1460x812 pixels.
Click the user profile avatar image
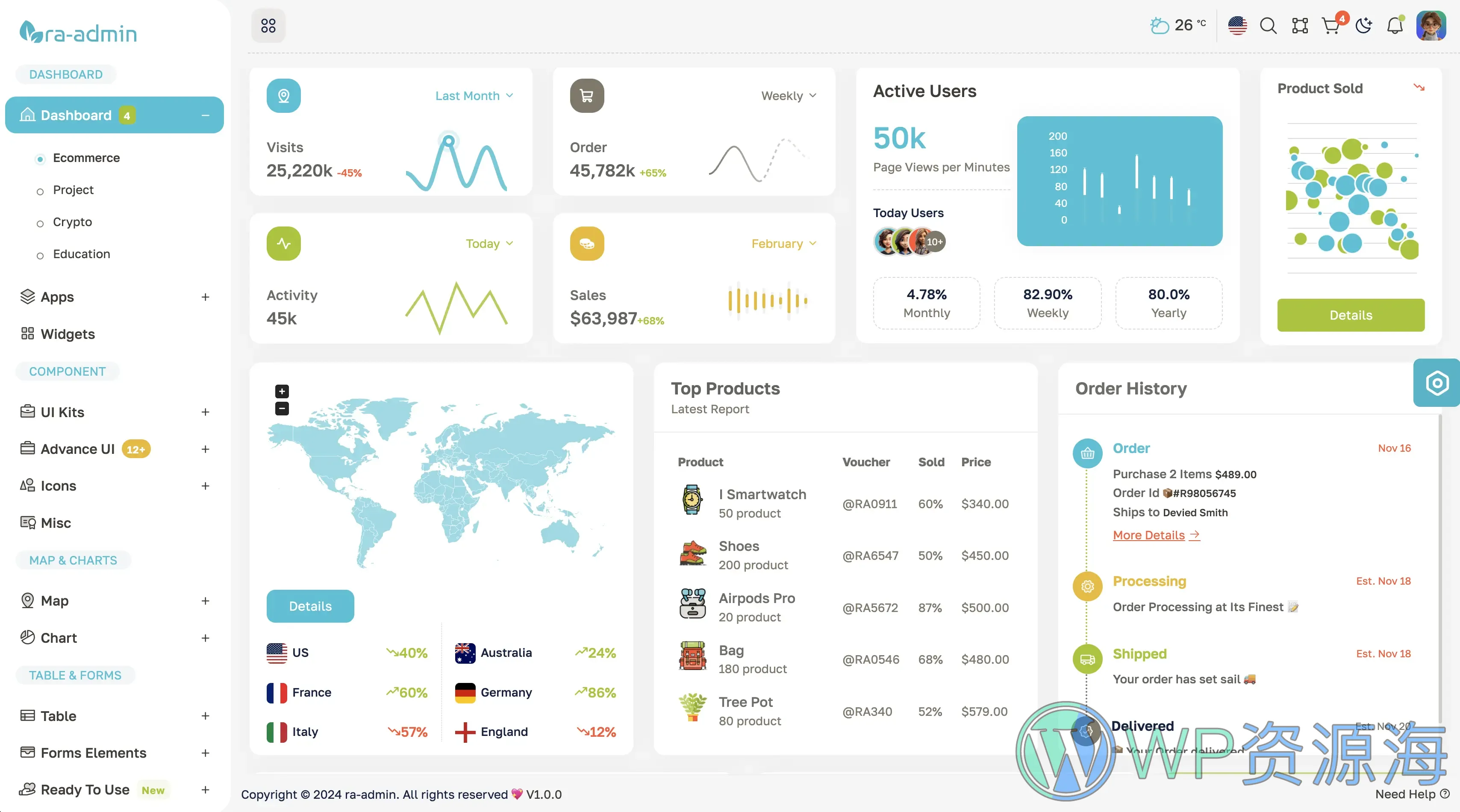pyautogui.click(x=1431, y=25)
